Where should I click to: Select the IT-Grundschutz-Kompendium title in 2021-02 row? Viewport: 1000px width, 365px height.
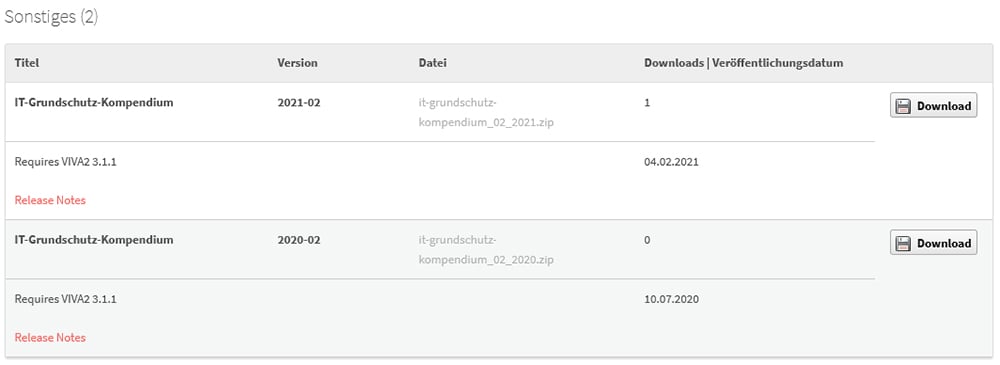pyautogui.click(x=94, y=102)
